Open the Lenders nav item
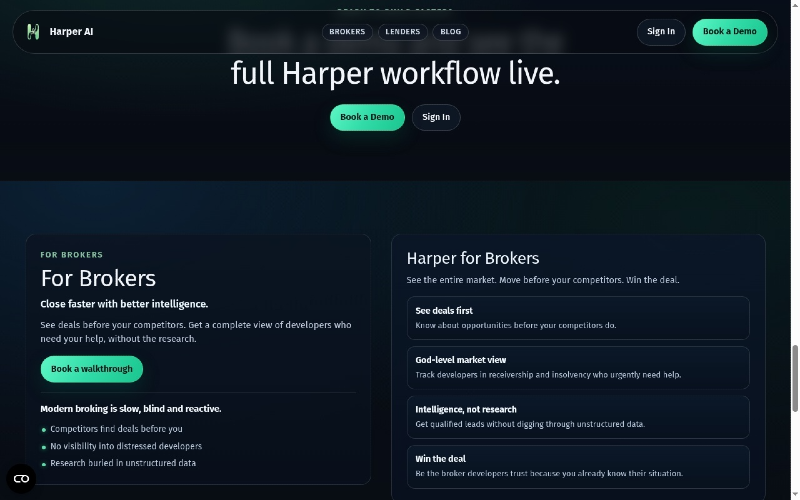The width and height of the screenshot is (800, 500). pos(403,32)
